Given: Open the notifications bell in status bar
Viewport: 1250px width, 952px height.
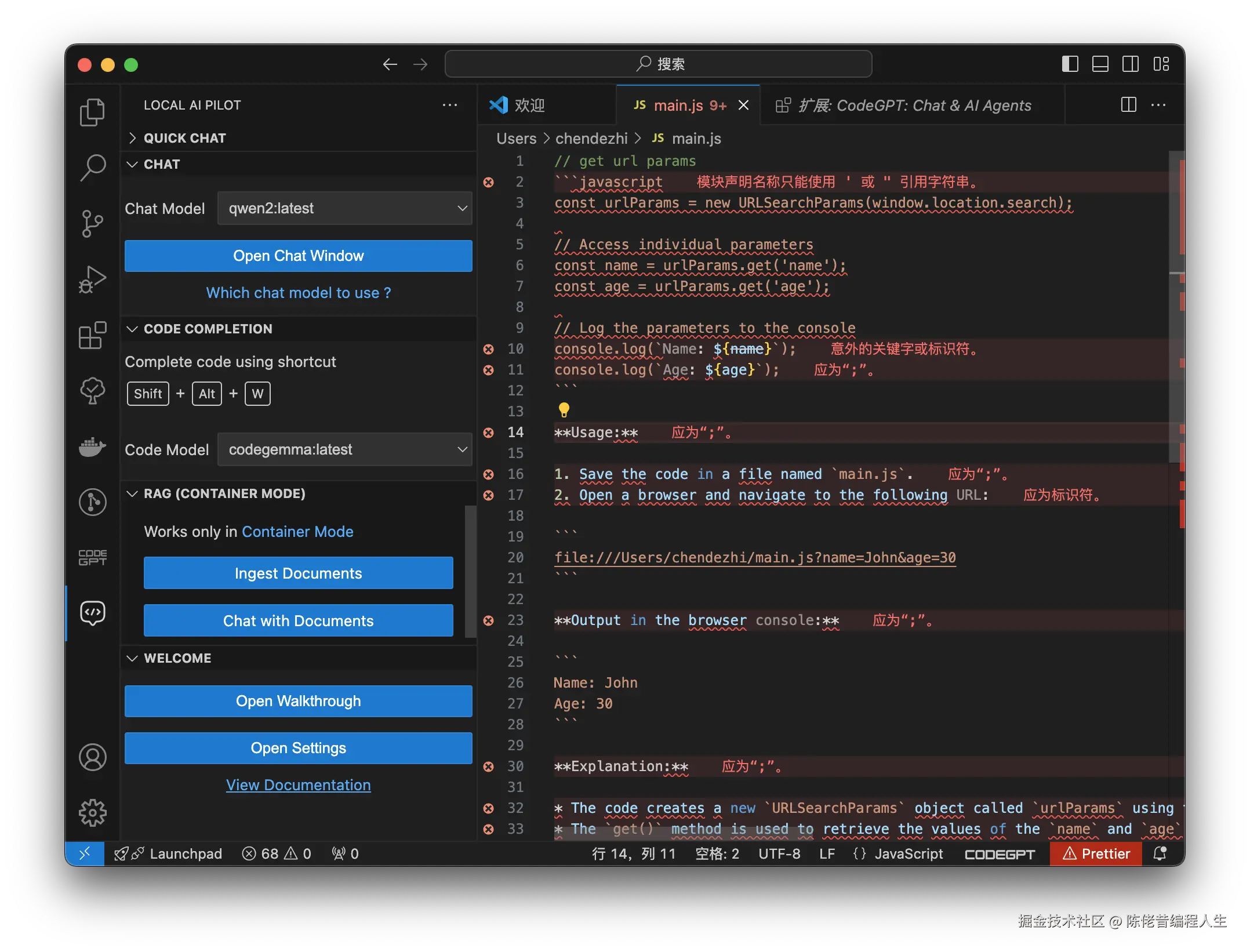Looking at the screenshot, I should pos(1160,853).
